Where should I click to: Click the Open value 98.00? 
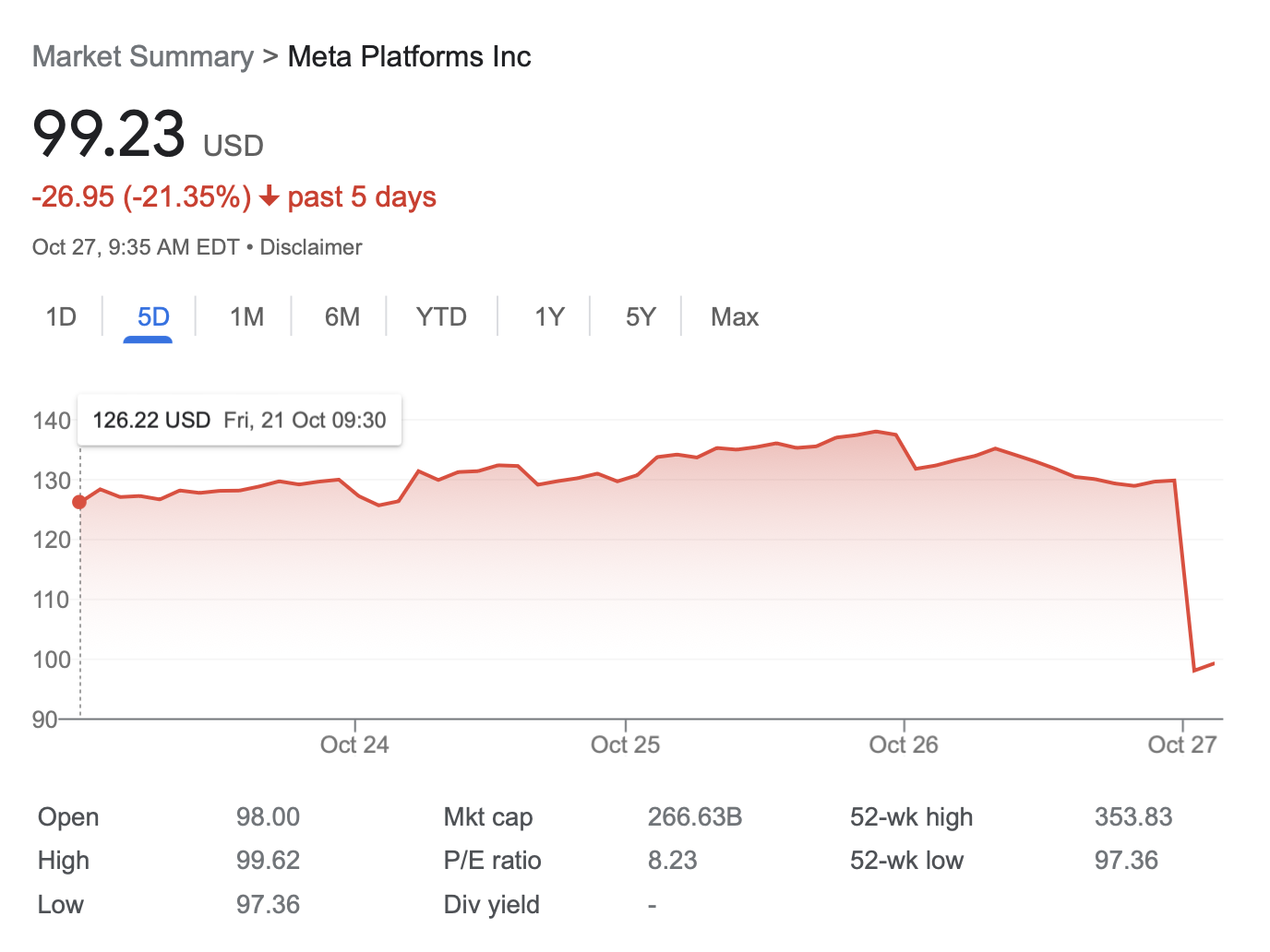(268, 817)
